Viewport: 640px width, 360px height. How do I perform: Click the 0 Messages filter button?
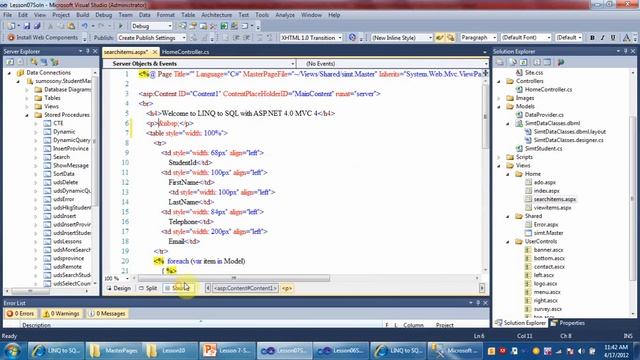click(107, 313)
